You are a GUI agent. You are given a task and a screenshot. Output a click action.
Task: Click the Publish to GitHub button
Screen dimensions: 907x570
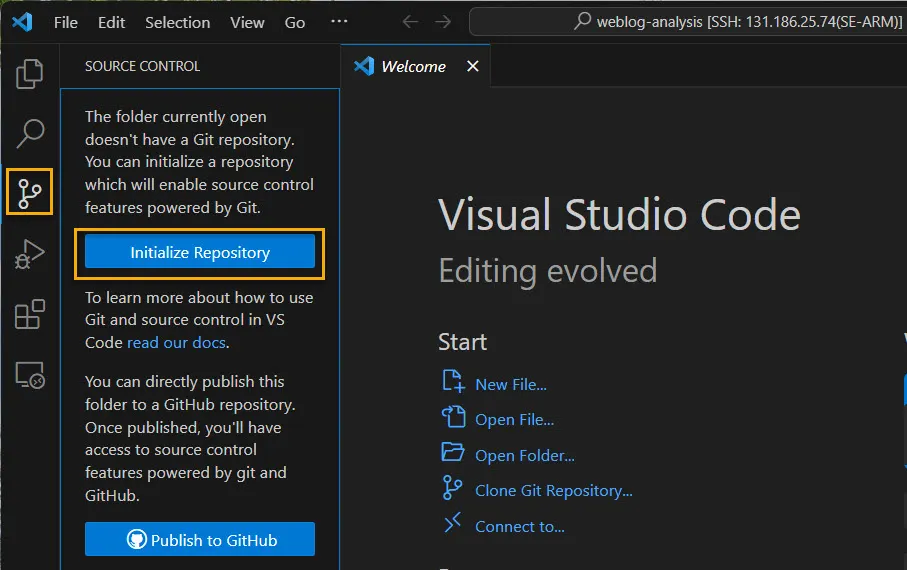click(x=200, y=539)
